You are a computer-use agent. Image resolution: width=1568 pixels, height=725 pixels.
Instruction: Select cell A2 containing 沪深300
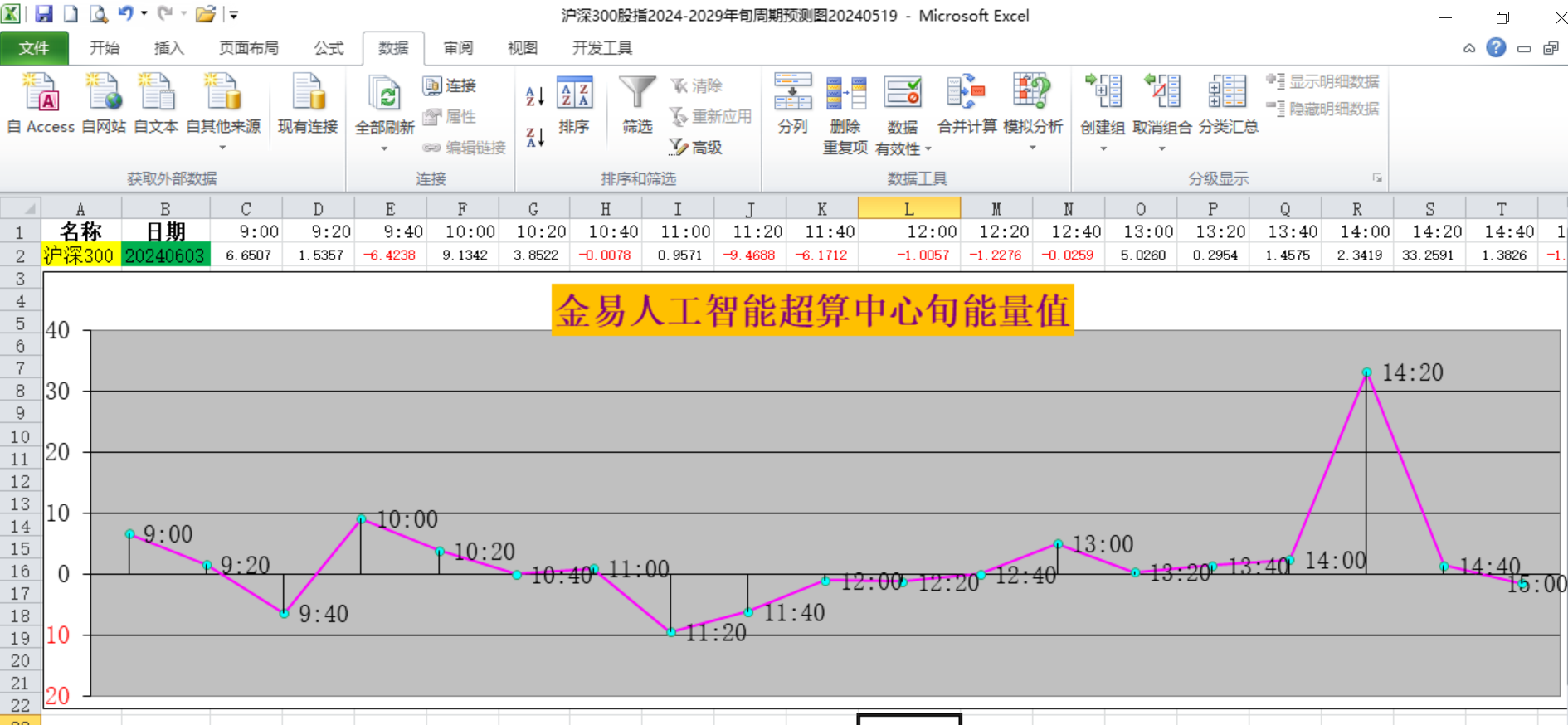(80, 255)
